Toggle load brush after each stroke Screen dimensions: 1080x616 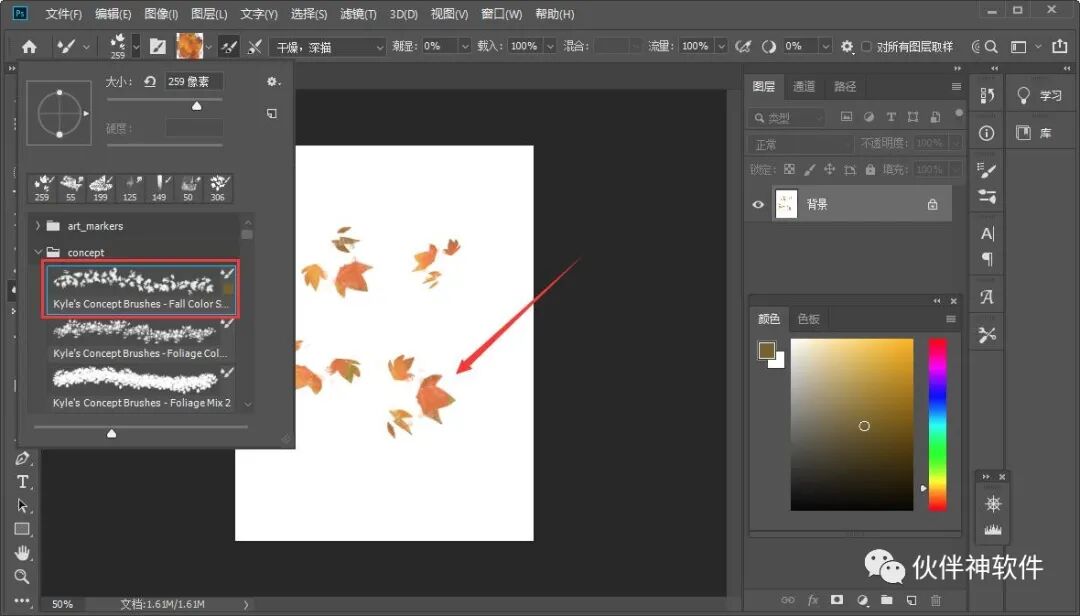(x=228, y=47)
